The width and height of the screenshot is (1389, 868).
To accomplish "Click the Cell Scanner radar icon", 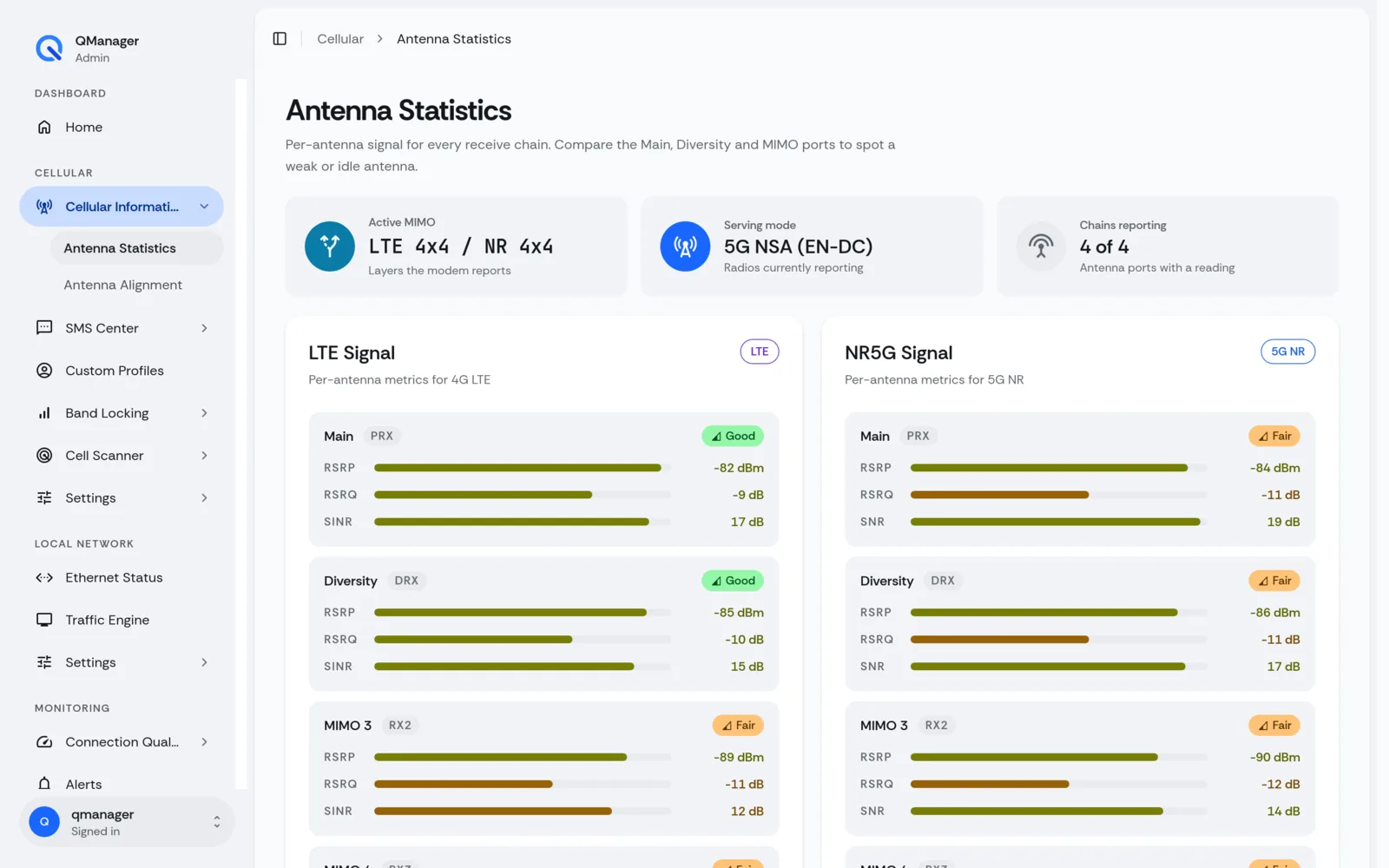I will tap(44, 456).
